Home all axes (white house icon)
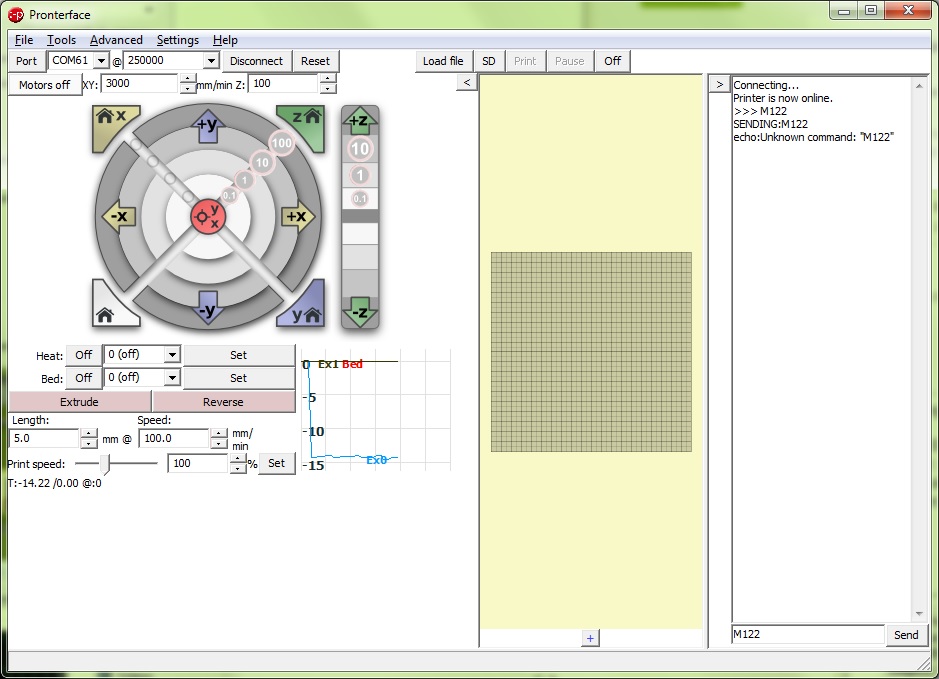This screenshot has height=679, width=939. click(113, 308)
